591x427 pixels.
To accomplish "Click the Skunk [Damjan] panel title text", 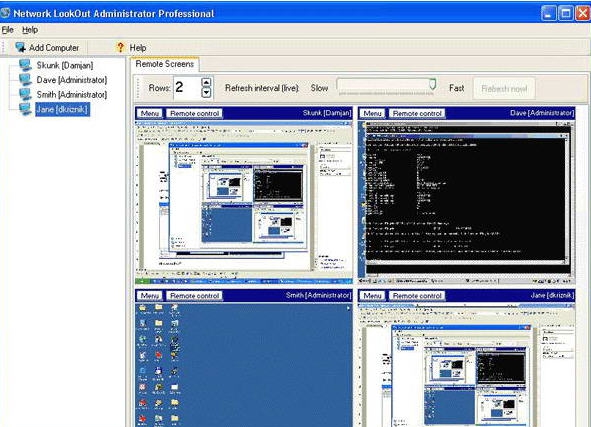I will [x=327, y=113].
